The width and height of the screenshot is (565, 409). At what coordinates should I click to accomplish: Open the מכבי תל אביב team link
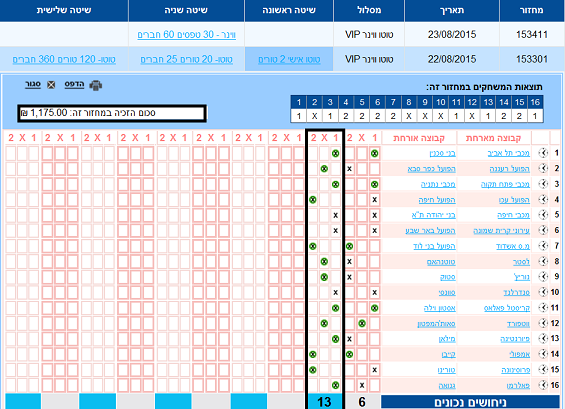(508, 154)
